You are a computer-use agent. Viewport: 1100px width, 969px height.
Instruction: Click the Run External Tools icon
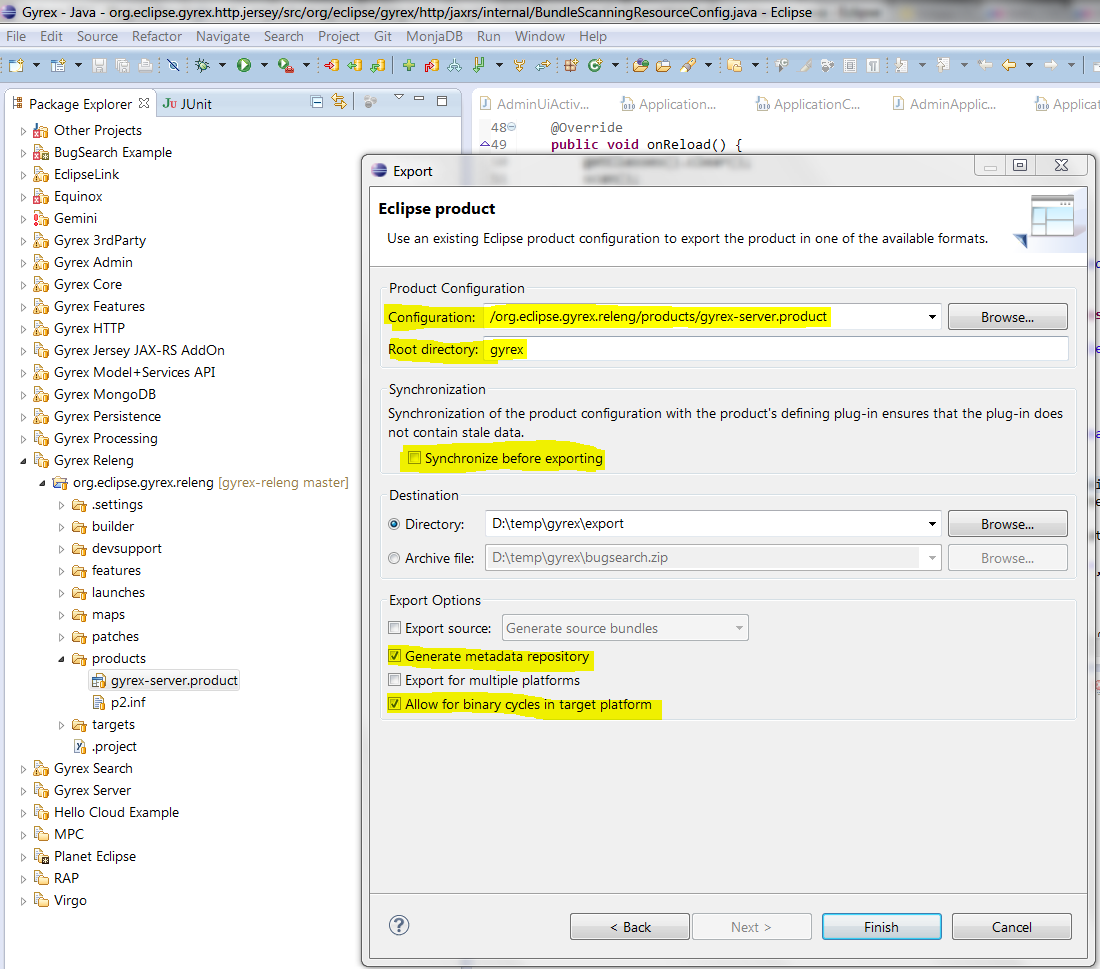(x=285, y=65)
